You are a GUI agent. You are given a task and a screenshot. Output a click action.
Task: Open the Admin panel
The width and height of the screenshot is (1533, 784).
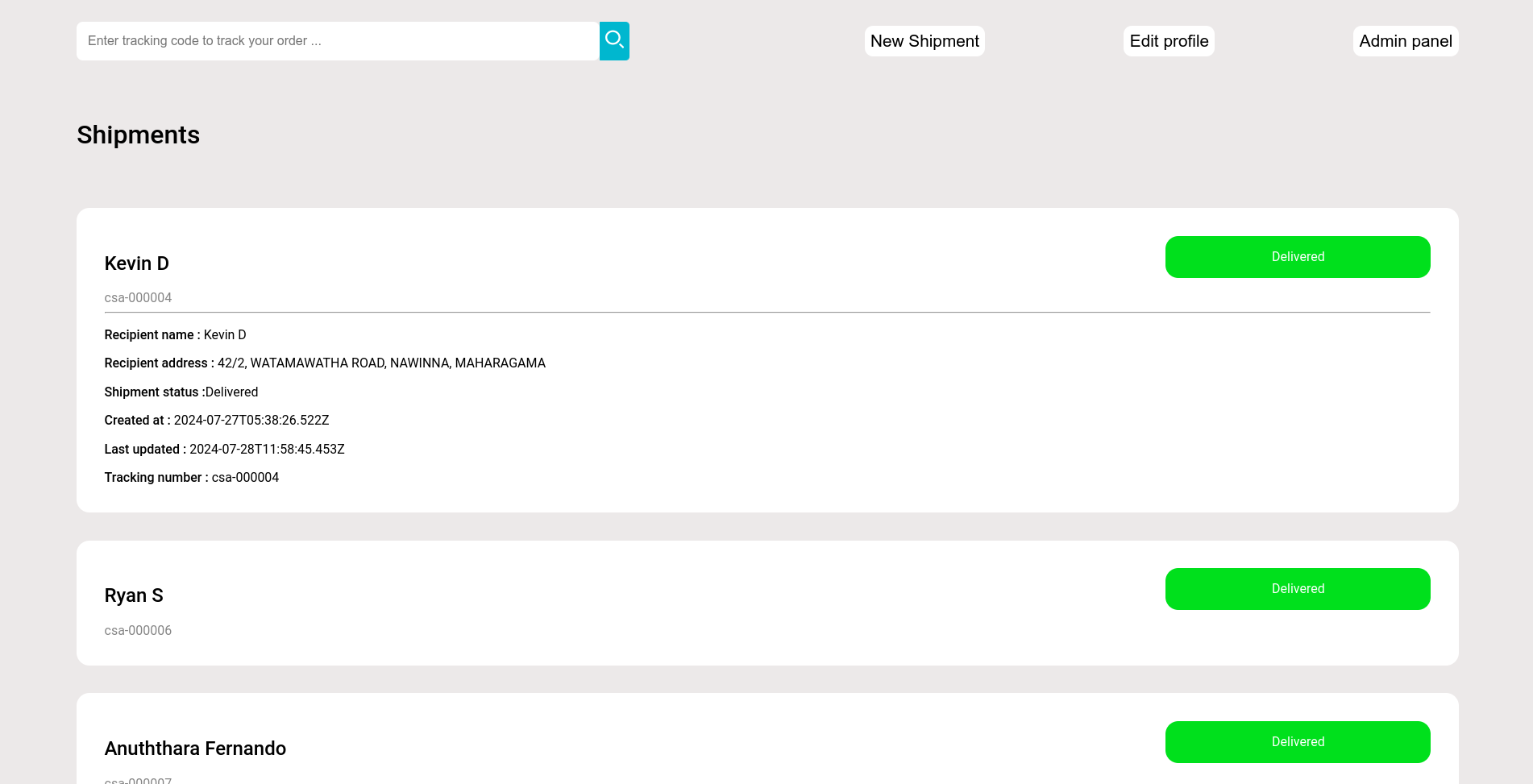pyautogui.click(x=1405, y=41)
